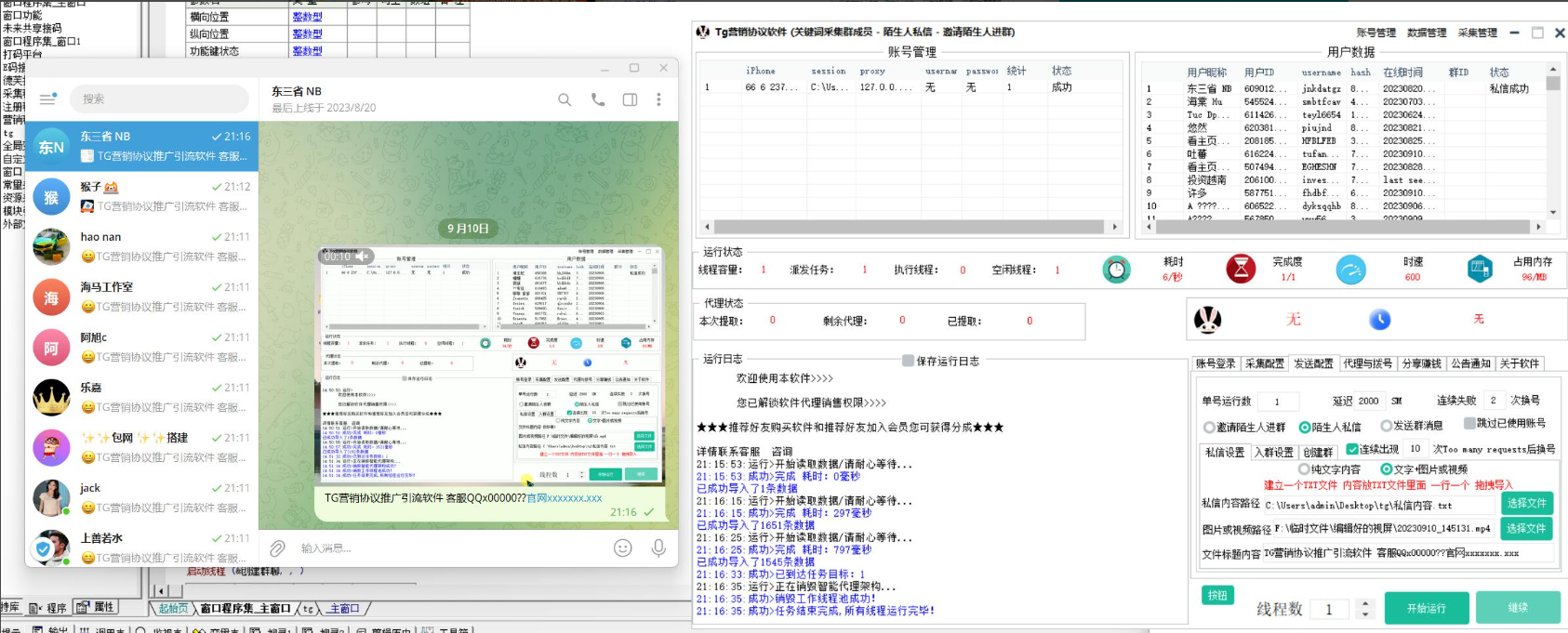
Task: Click the jack profile photo avatar
Action: tap(51, 498)
